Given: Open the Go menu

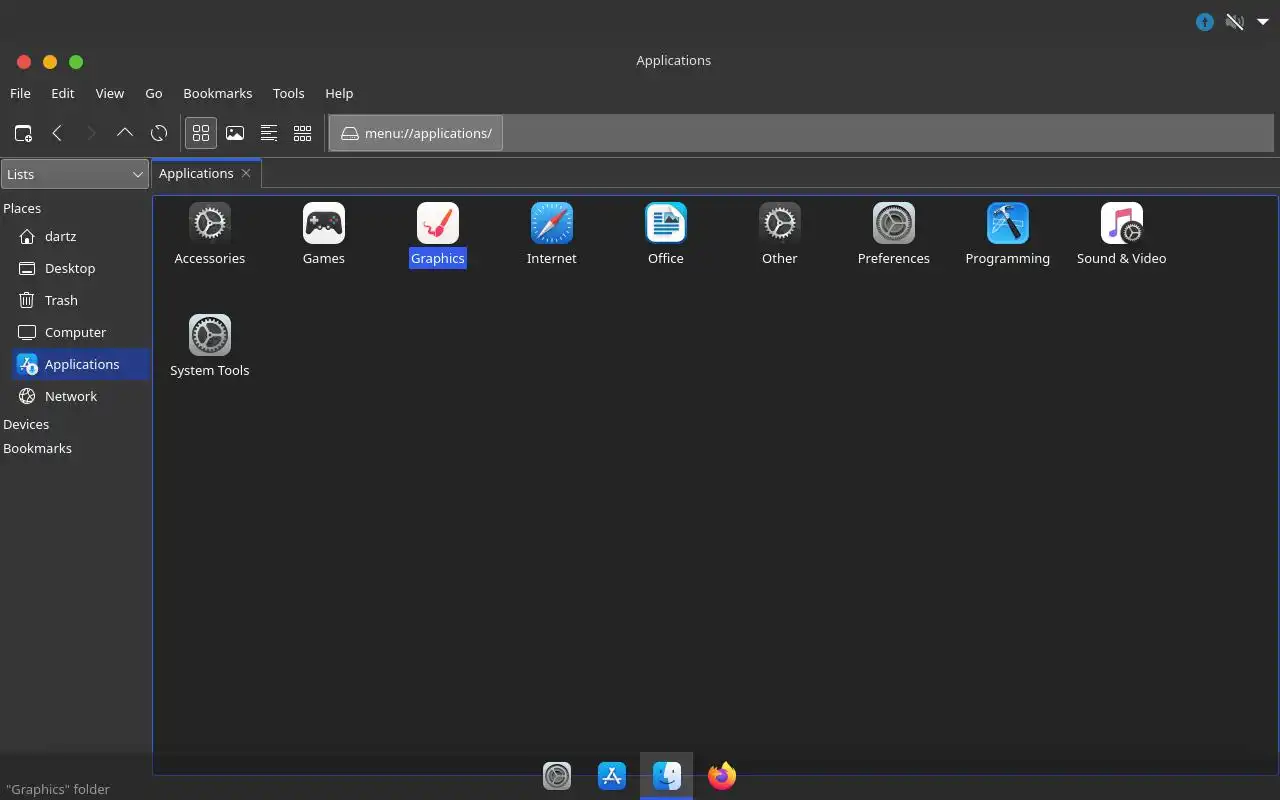Looking at the screenshot, I should (154, 93).
